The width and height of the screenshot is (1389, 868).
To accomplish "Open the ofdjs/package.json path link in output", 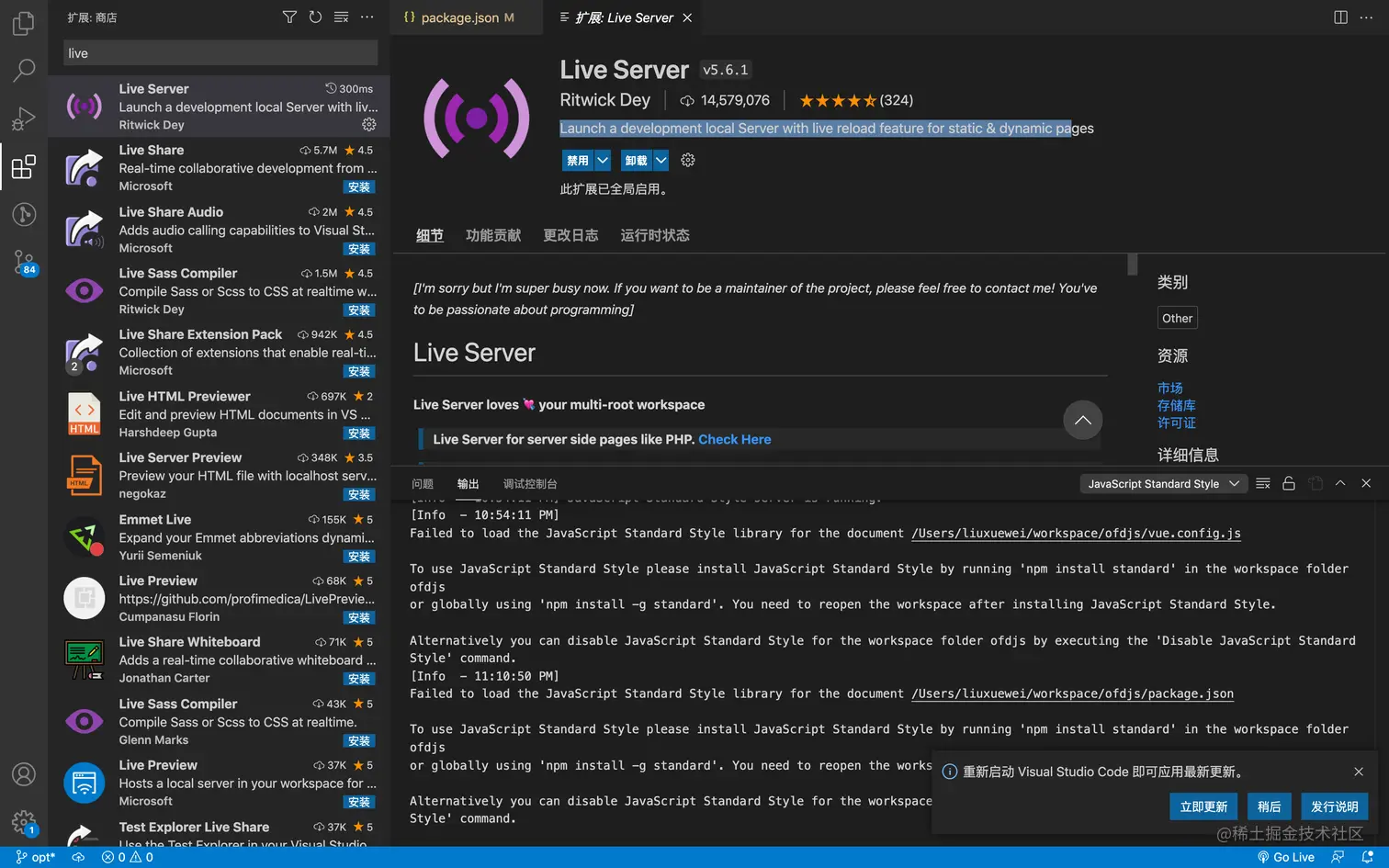I will 1072,693.
